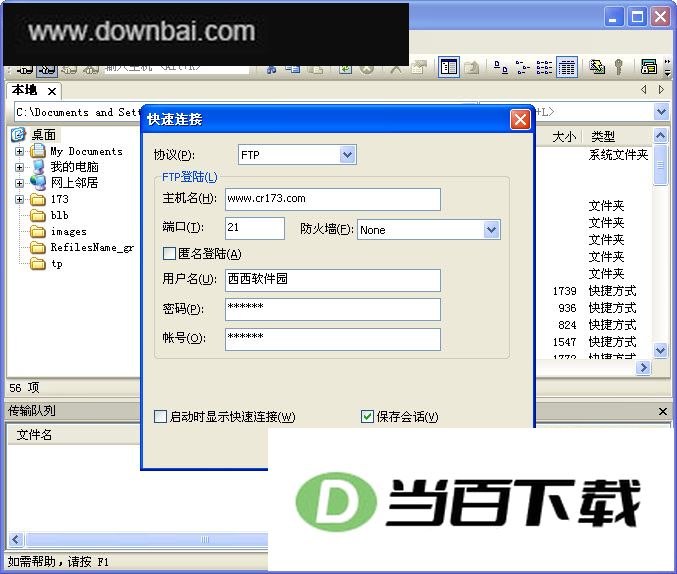The image size is (677, 574).
Task: Expand the 173 folder node
Action: [x=19, y=199]
